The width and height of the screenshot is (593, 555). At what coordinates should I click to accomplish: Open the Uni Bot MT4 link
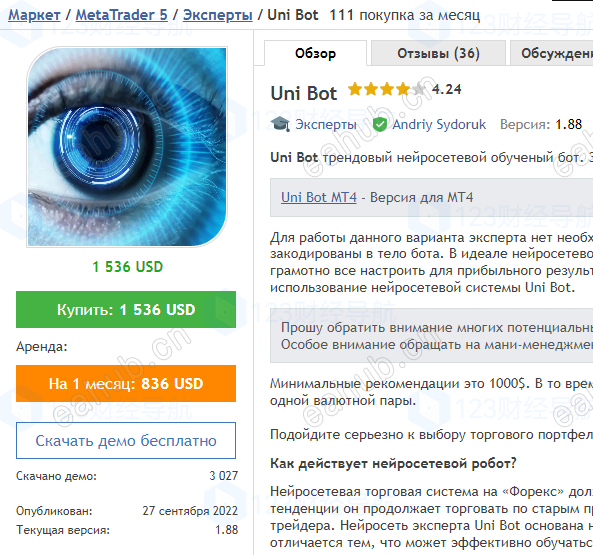pyautogui.click(x=319, y=197)
